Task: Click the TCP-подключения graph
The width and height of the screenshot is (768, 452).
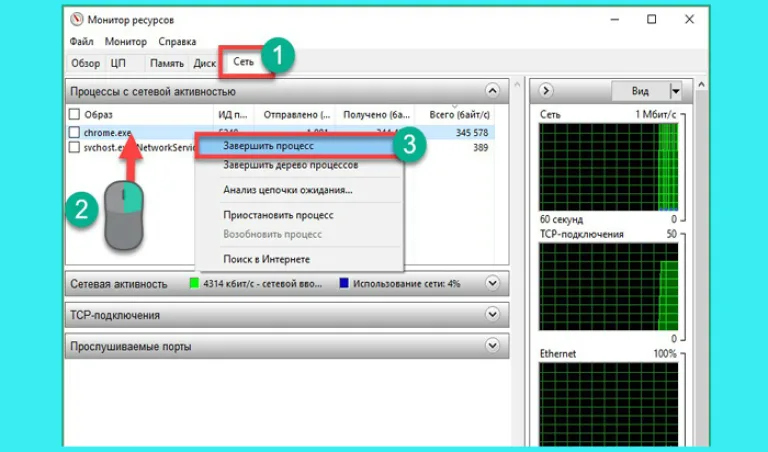Action: [609, 287]
